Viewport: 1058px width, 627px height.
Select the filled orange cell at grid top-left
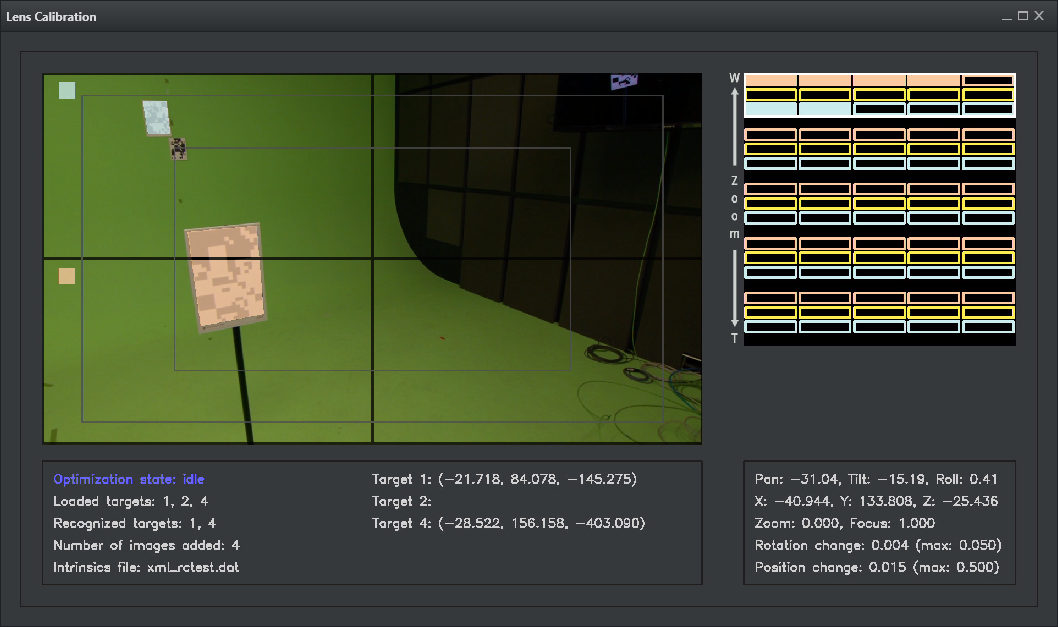[771, 80]
